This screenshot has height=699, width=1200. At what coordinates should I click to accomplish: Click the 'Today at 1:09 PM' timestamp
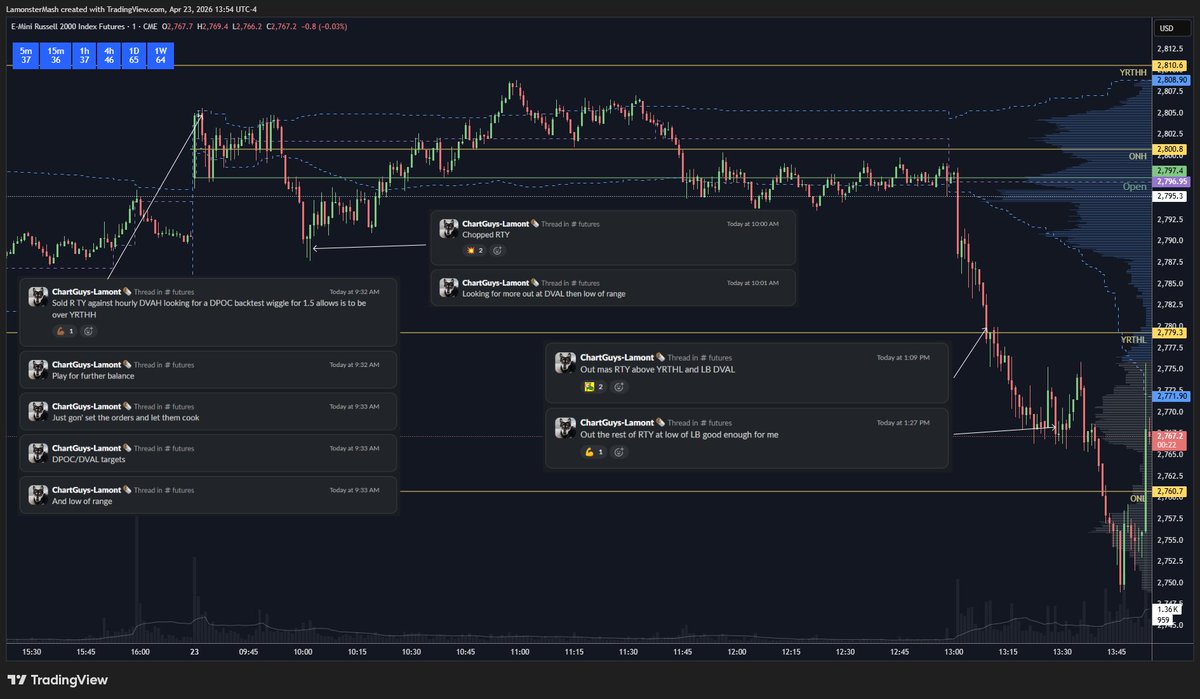click(903, 357)
